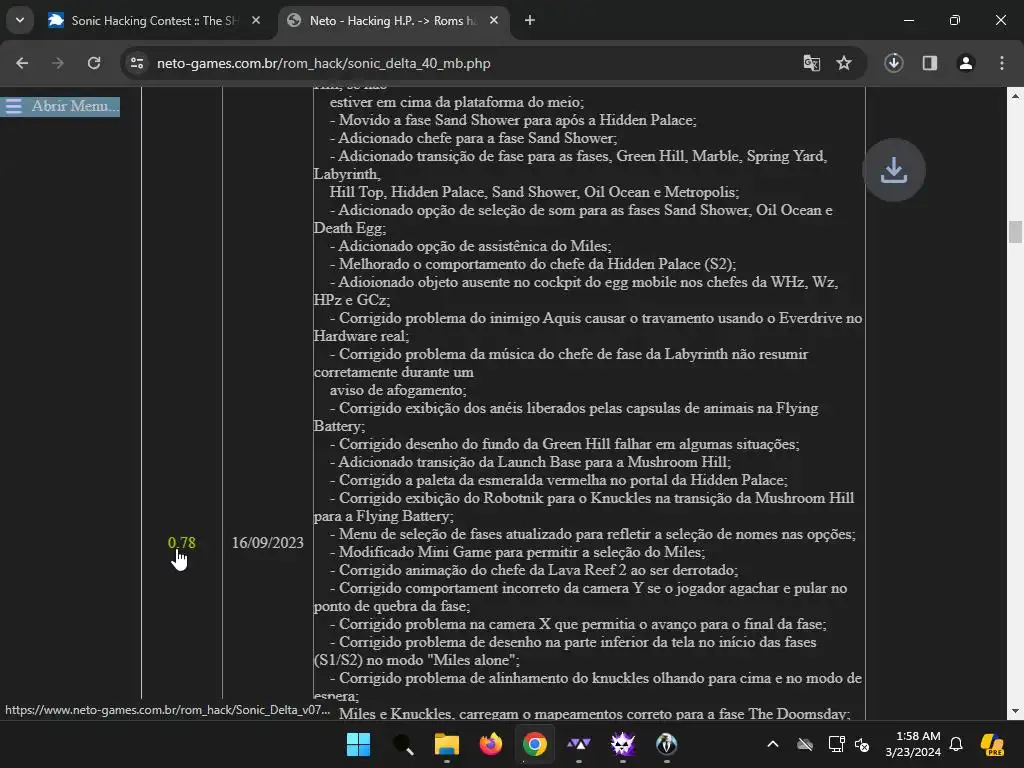This screenshot has width=1024, height=768.
Task: Open Windows Search from the taskbar
Action: 402,744
